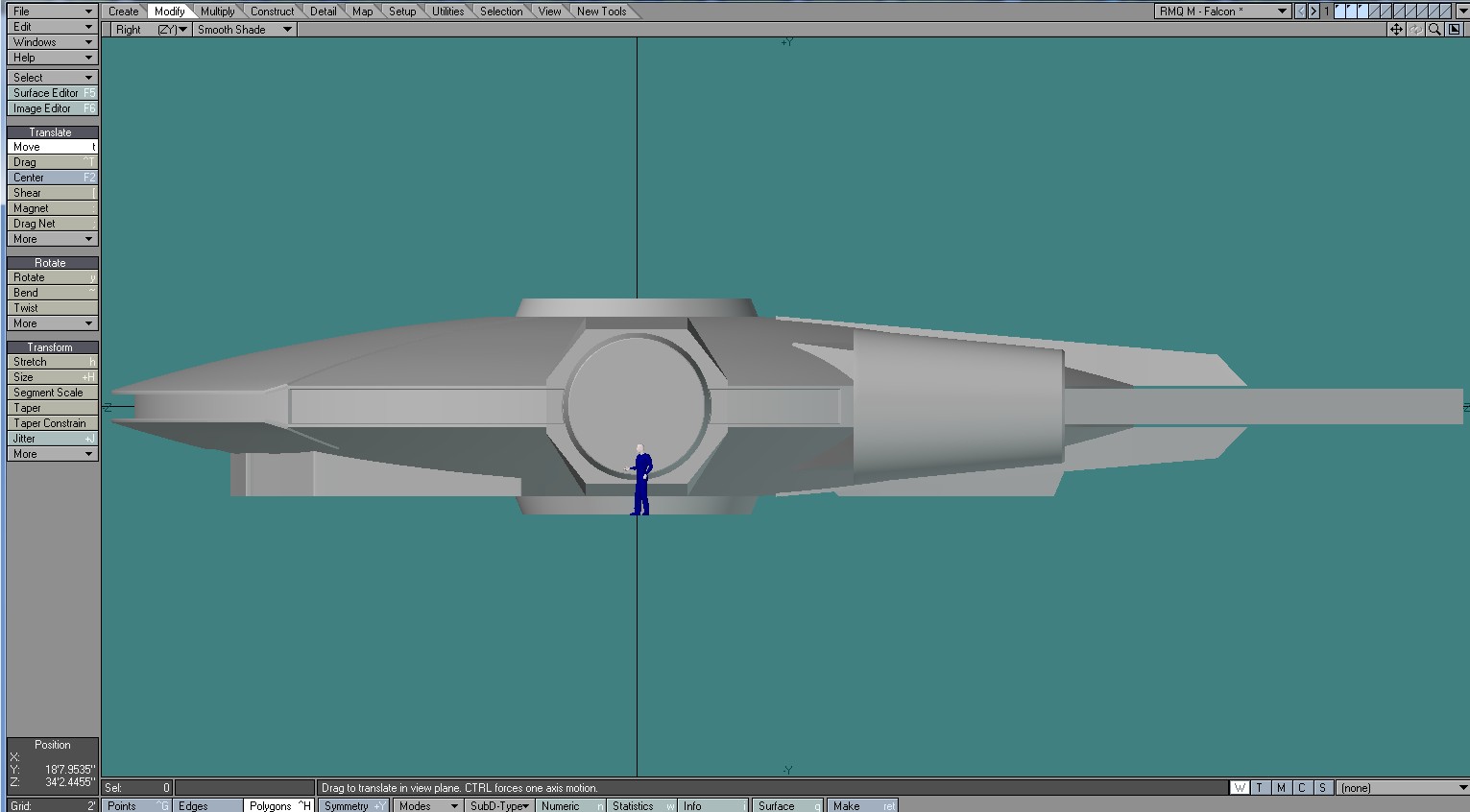Select empty layer 4 button
This screenshot has width=1470, height=812.
point(1375,12)
